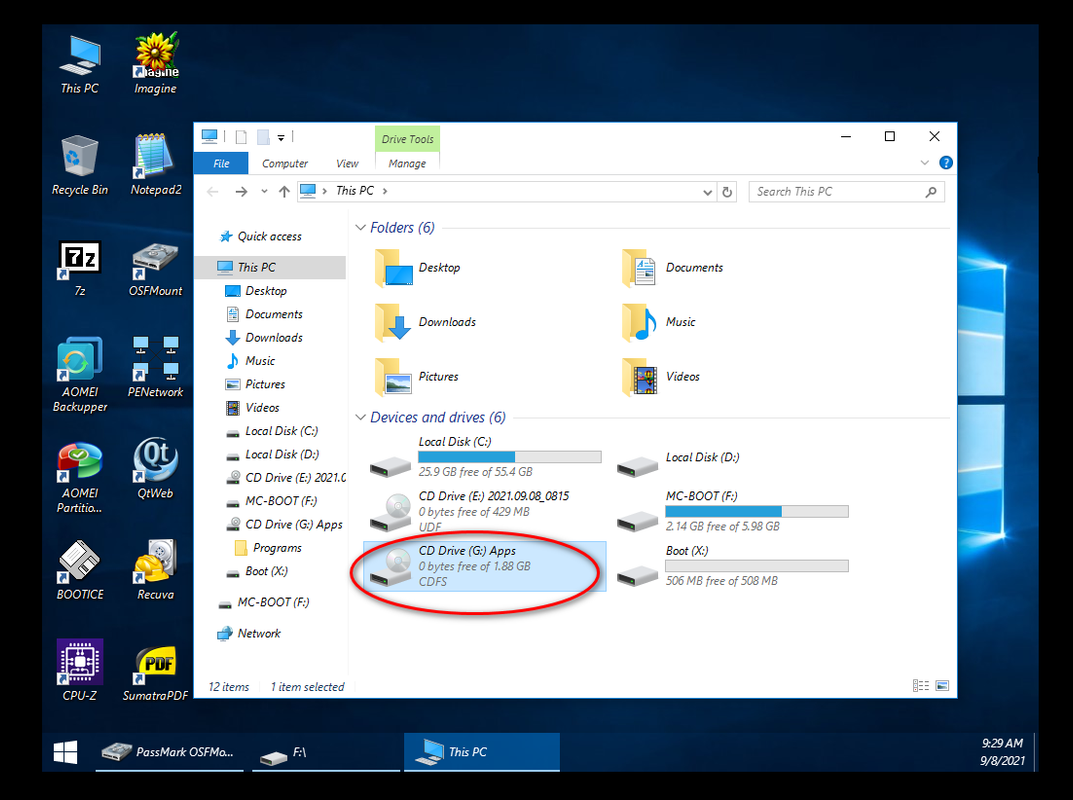1073x800 pixels.
Task: Go back in Explorer navigation
Action: point(213,192)
